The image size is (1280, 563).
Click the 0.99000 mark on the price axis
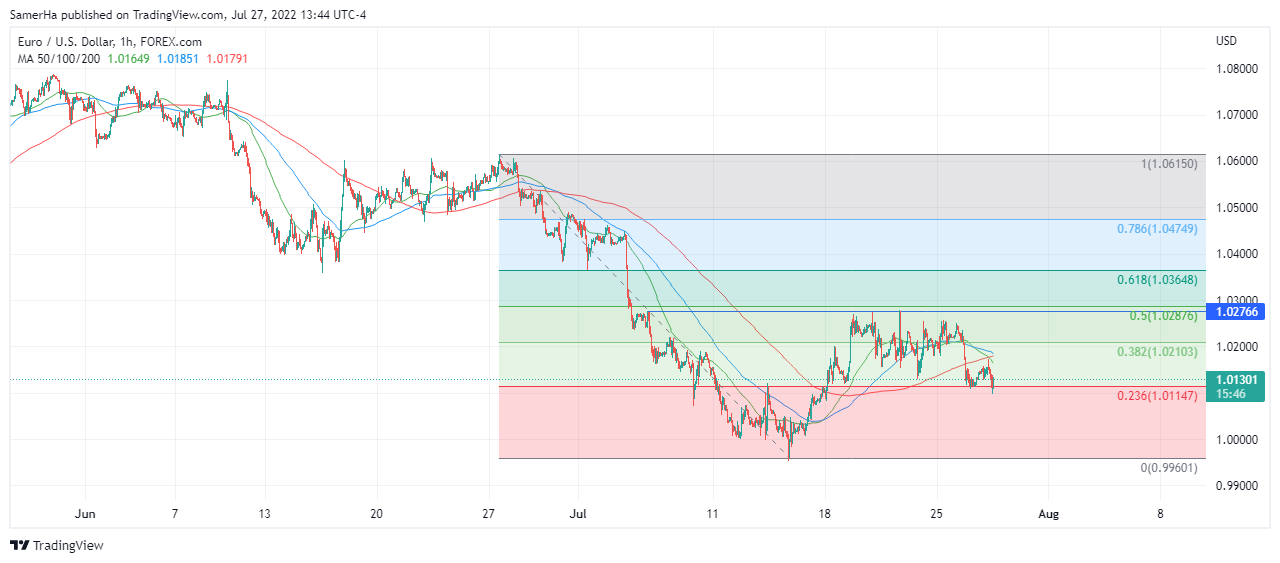(x=1237, y=486)
